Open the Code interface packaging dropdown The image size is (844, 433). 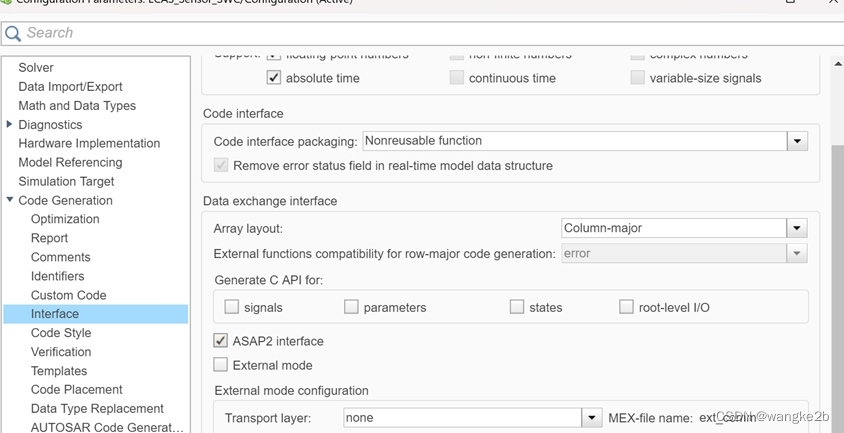pos(797,141)
